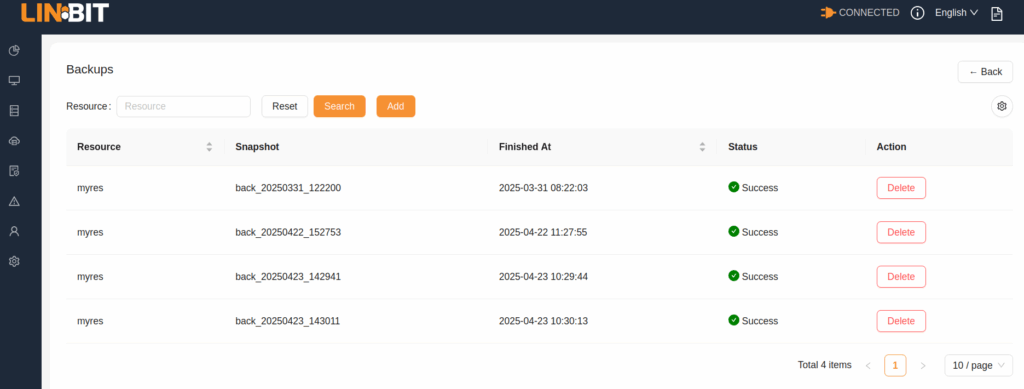This screenshot has width=1024, height=389.
Task: Click the Backups page title
Action: click(89, 69)
